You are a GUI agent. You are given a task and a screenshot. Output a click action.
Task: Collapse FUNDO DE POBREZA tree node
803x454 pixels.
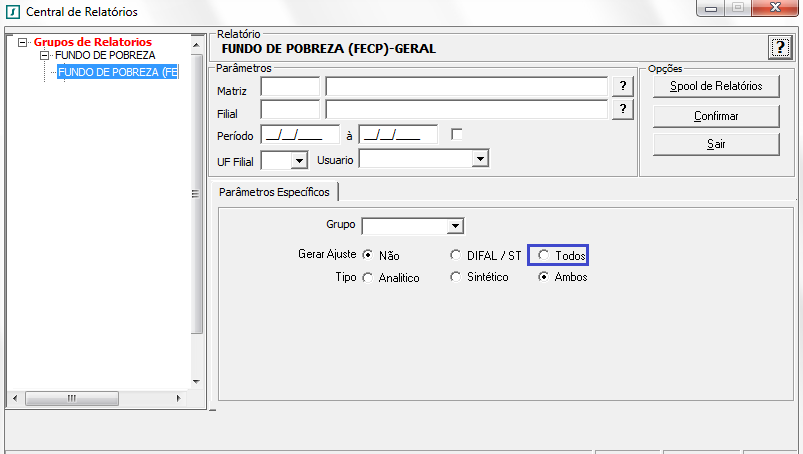point(45,55)
